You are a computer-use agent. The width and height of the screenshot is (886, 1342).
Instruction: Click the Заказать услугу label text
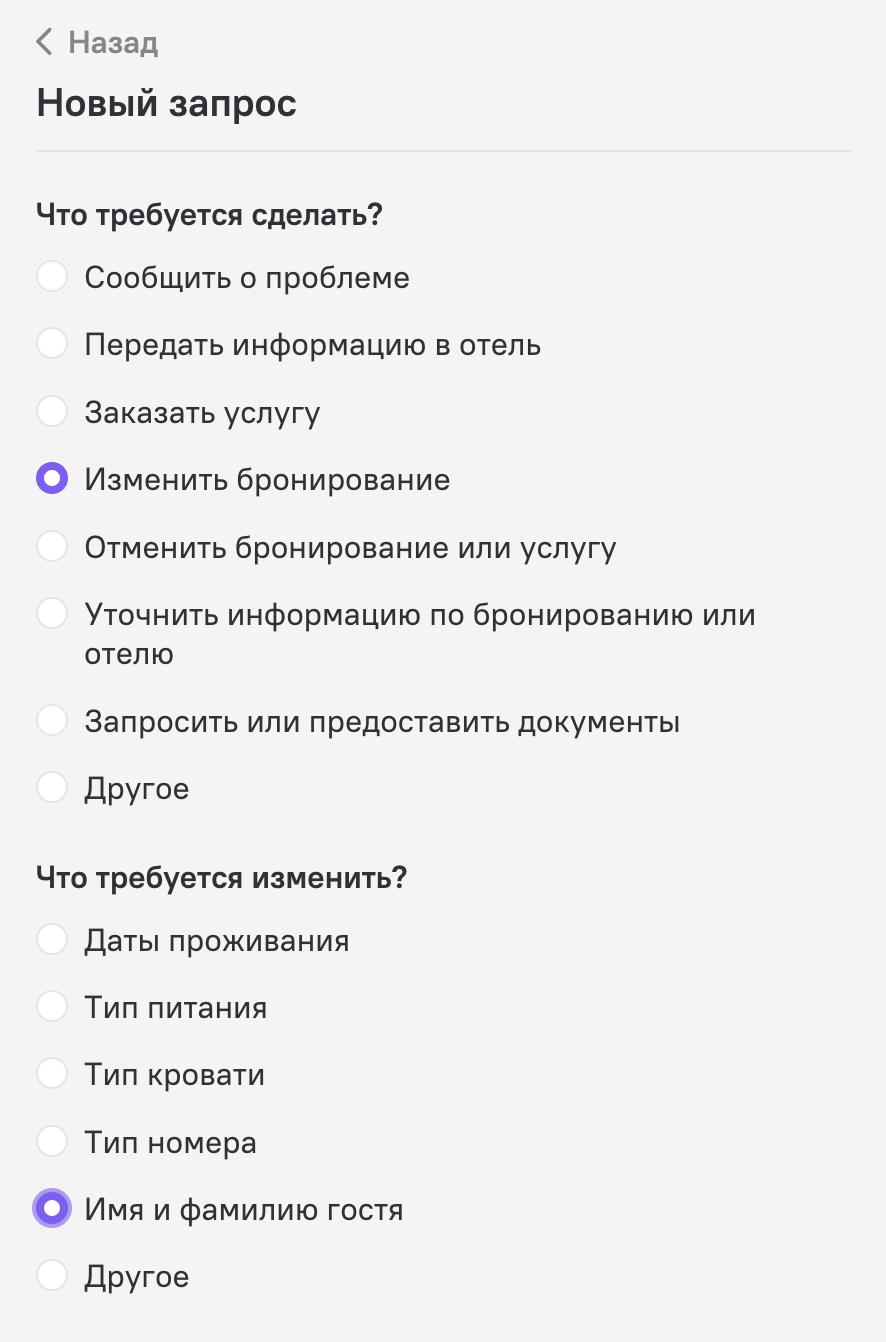click(202, 413)
